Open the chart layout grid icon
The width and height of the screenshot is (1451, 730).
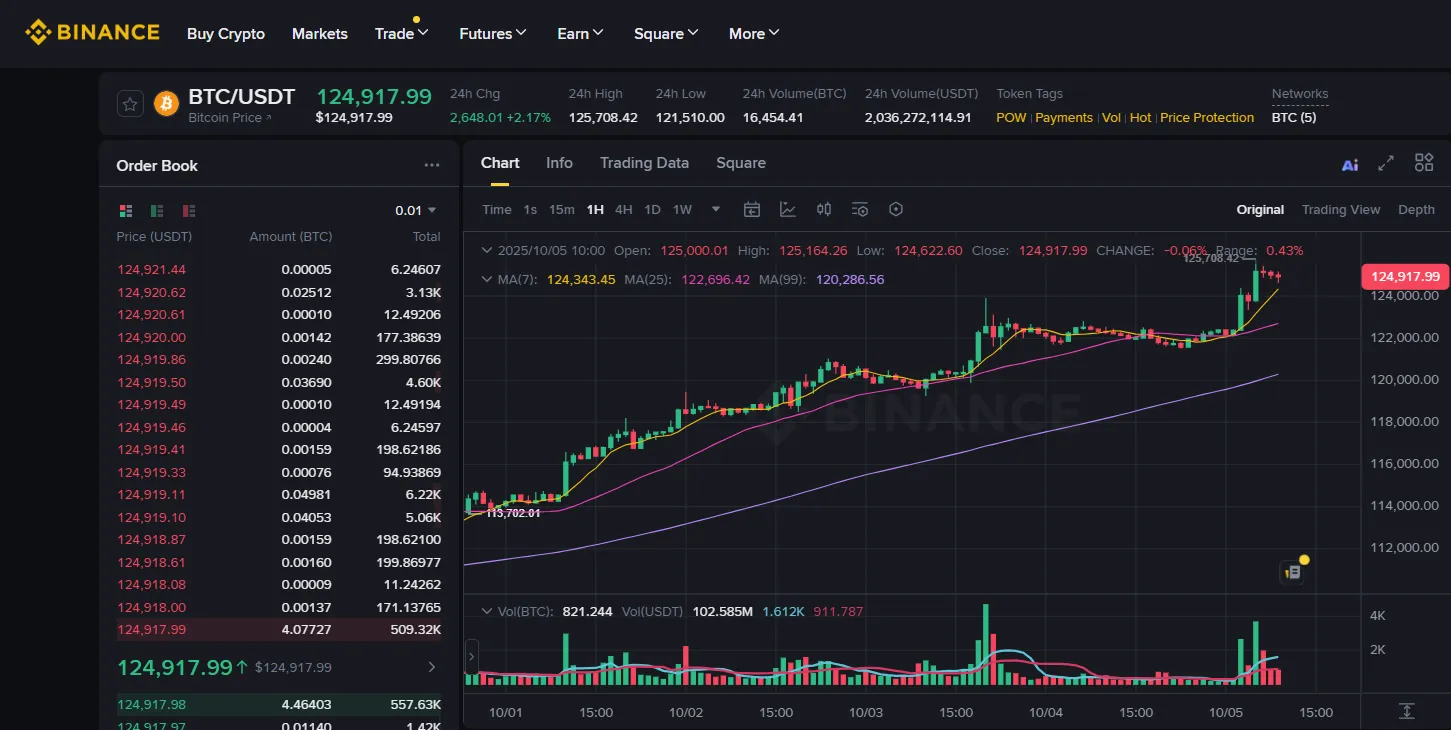coord(1424,163)
